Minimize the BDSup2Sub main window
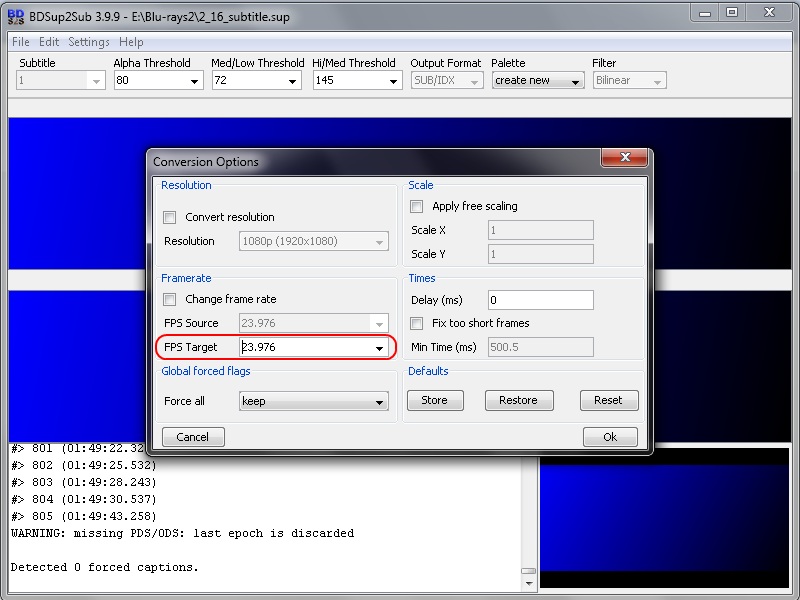The image size is (800, 600). click(705, 13)
